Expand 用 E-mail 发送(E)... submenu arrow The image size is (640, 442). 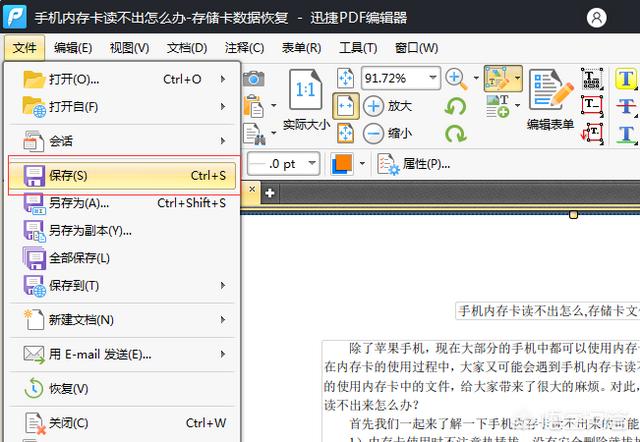pos(223,354)
